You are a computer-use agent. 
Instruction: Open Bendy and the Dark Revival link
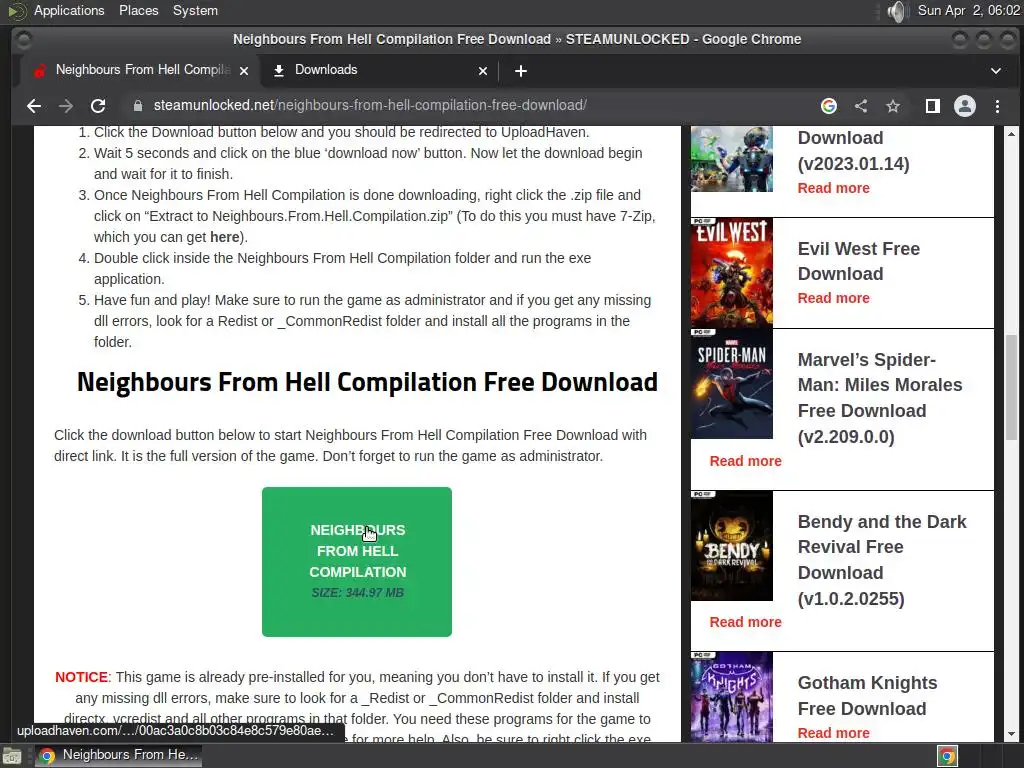(x=882, y=560)
